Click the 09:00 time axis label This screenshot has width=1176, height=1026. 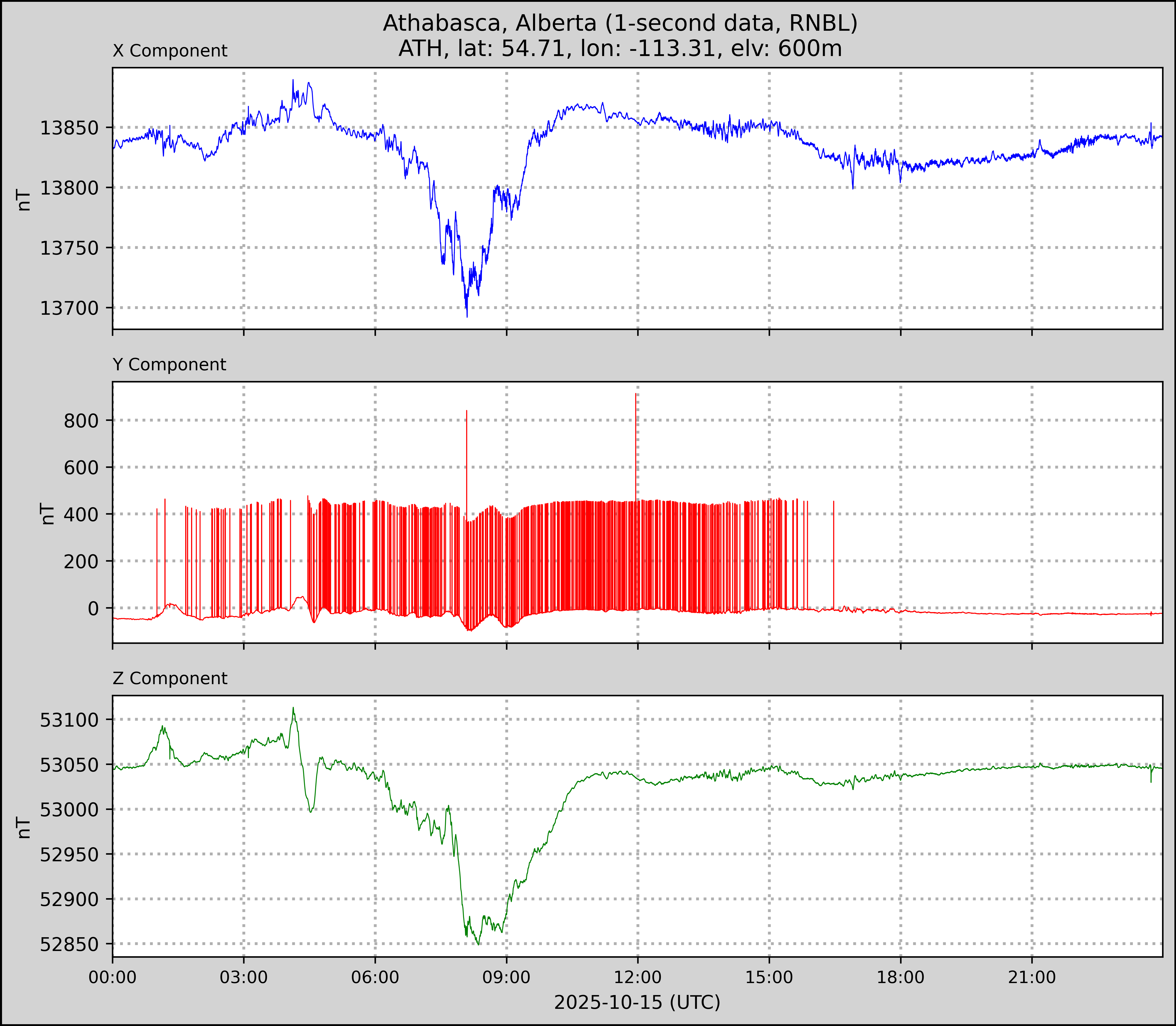506,977
